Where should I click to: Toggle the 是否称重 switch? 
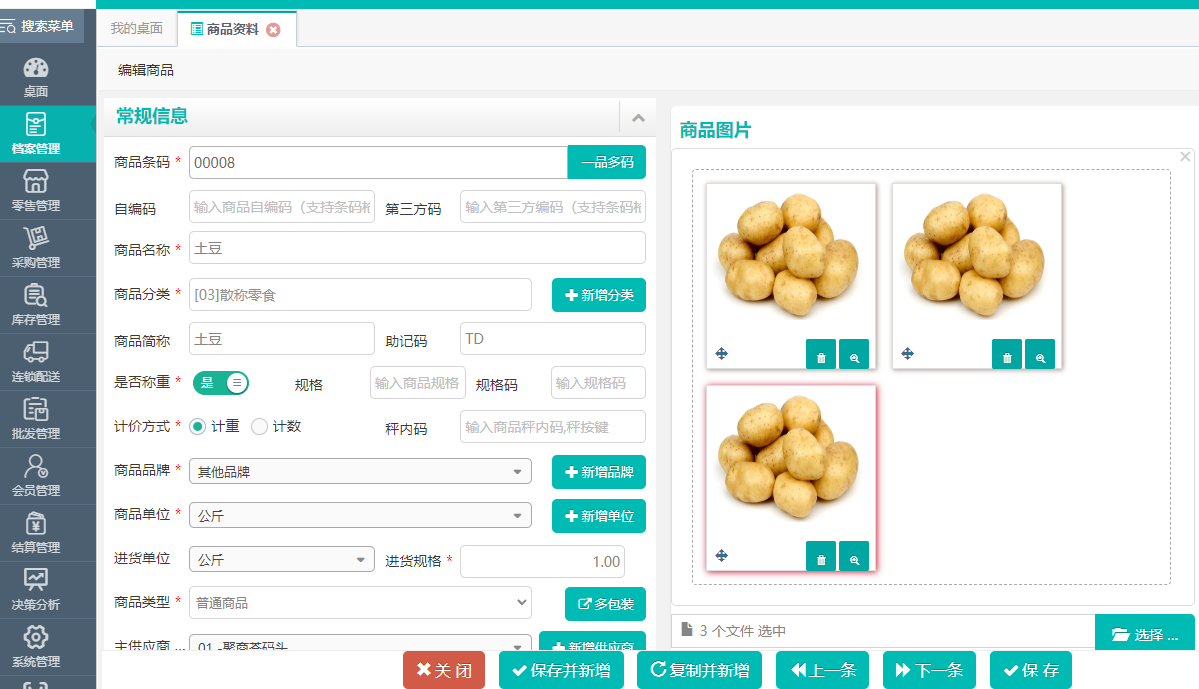(221, 383)
